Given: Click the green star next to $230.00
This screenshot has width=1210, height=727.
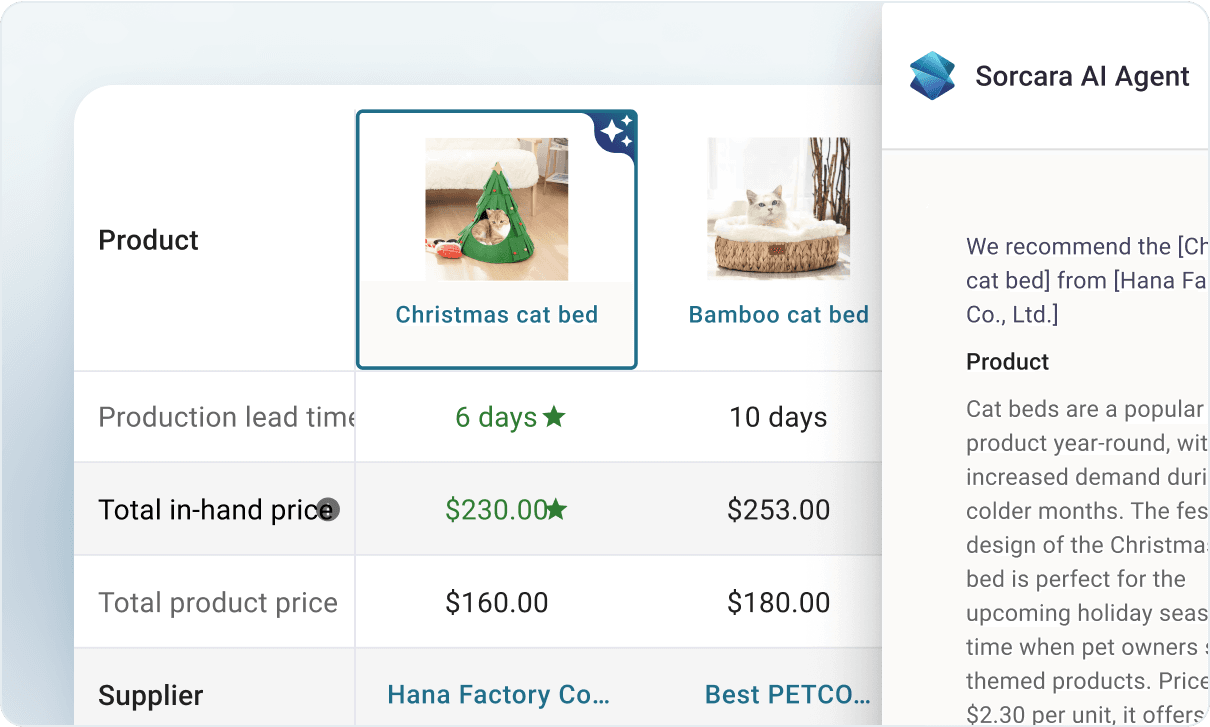Looking at the screenshot, I should (556, 510).
